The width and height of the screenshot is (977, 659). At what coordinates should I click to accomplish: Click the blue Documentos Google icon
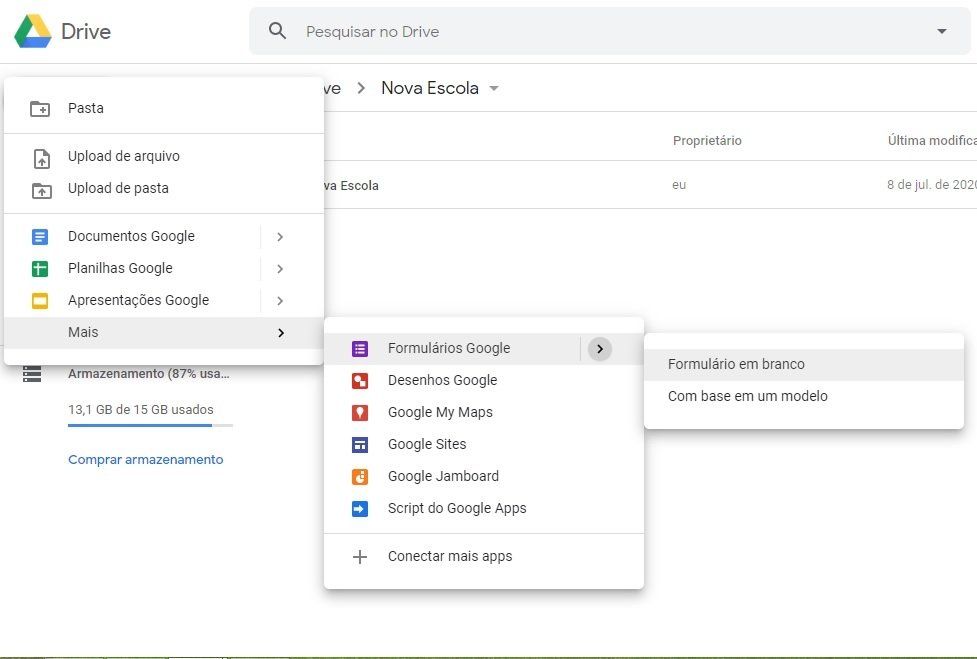point(40,237)
